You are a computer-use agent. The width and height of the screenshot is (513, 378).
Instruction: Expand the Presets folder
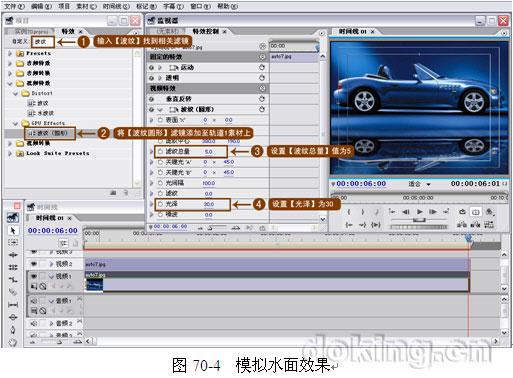click(10, 53)
